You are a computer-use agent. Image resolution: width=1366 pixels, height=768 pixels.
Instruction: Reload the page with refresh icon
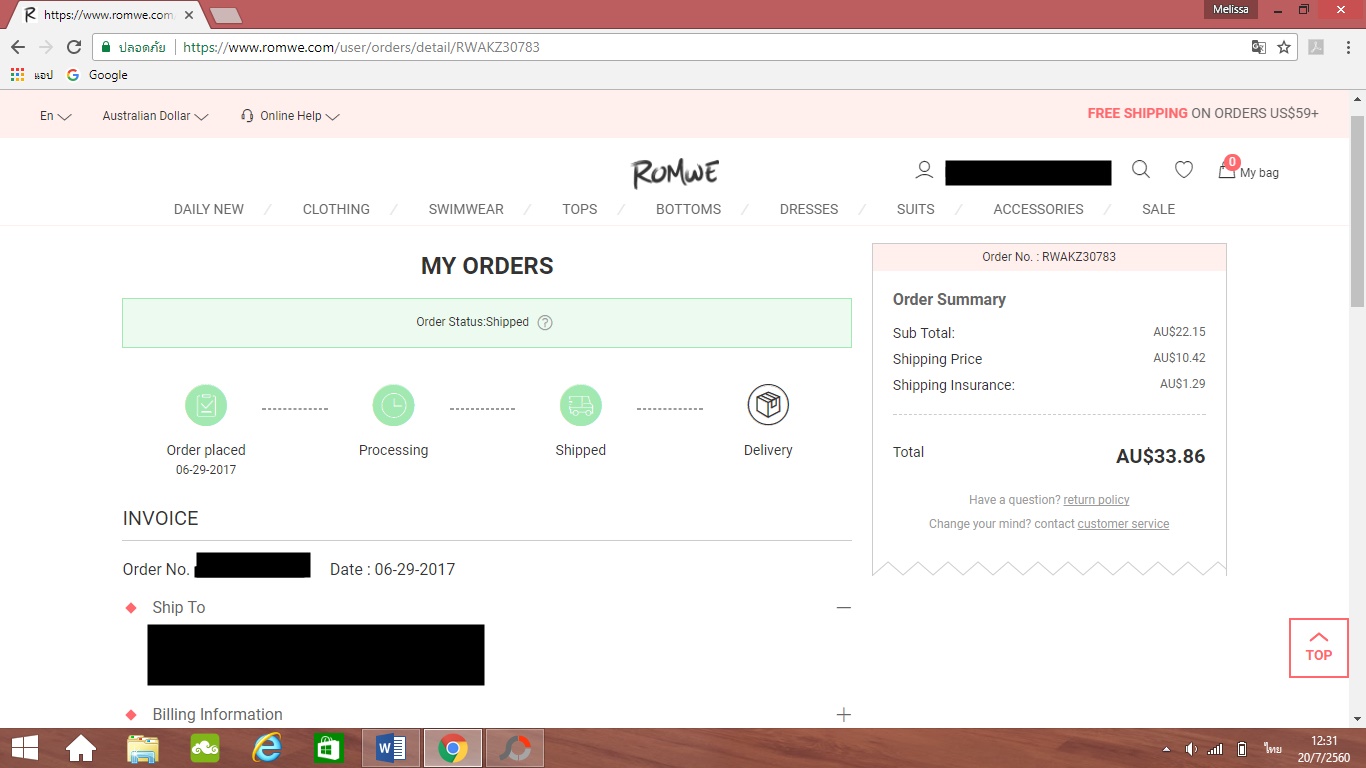point(73,47)
